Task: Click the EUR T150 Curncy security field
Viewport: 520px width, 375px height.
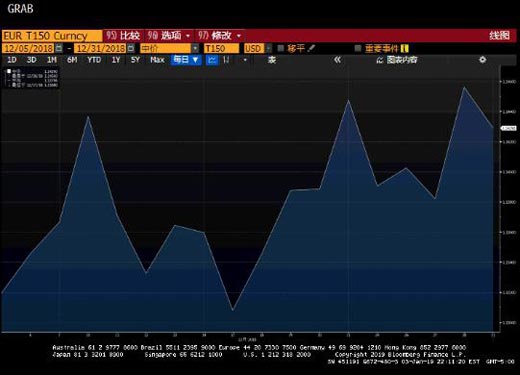Action: click(52, 36)
